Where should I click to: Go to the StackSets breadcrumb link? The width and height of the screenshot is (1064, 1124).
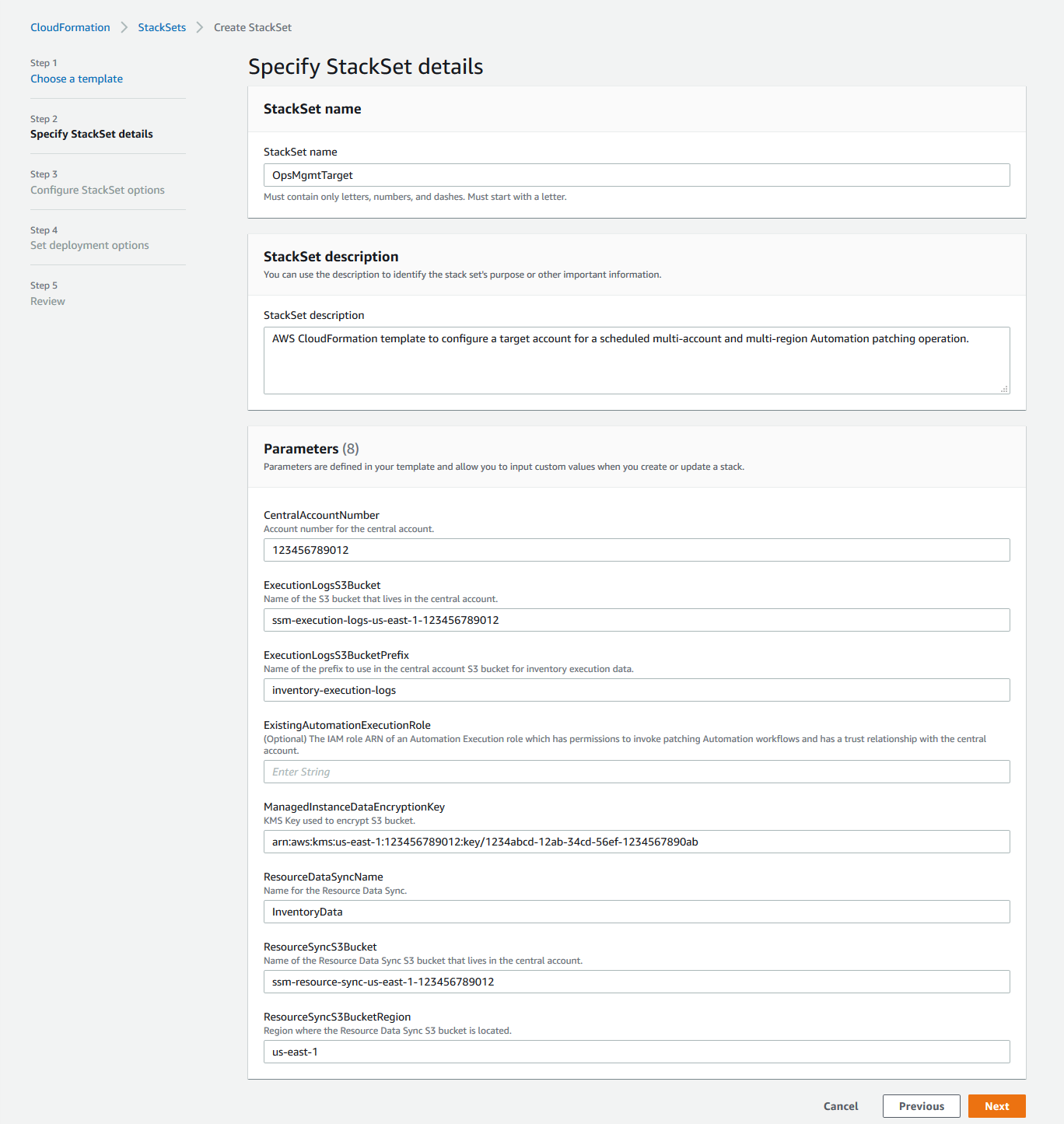click(x=162, y=27)
